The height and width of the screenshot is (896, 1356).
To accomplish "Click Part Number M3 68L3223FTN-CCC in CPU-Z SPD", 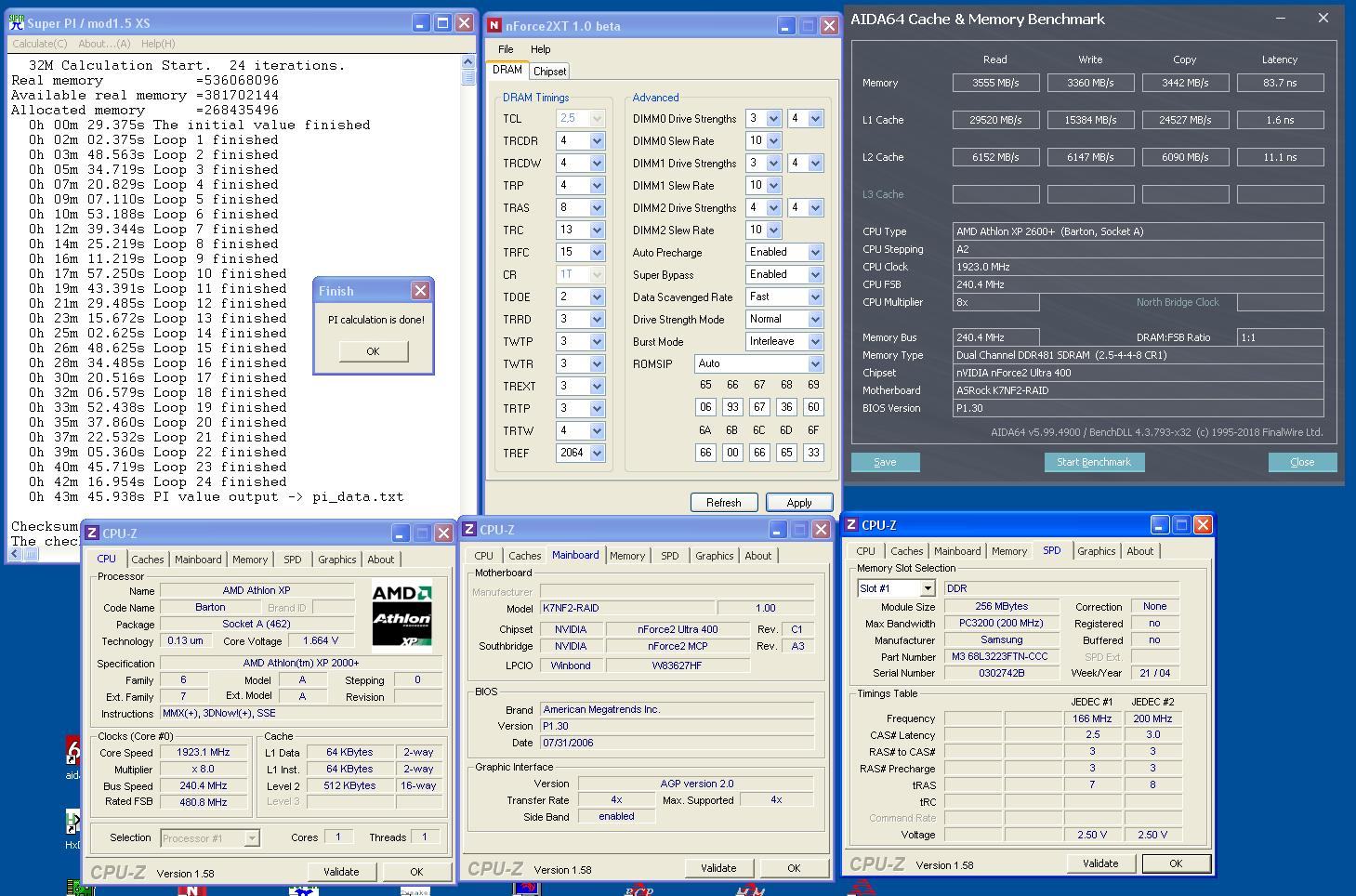I will coord(1002,656).
